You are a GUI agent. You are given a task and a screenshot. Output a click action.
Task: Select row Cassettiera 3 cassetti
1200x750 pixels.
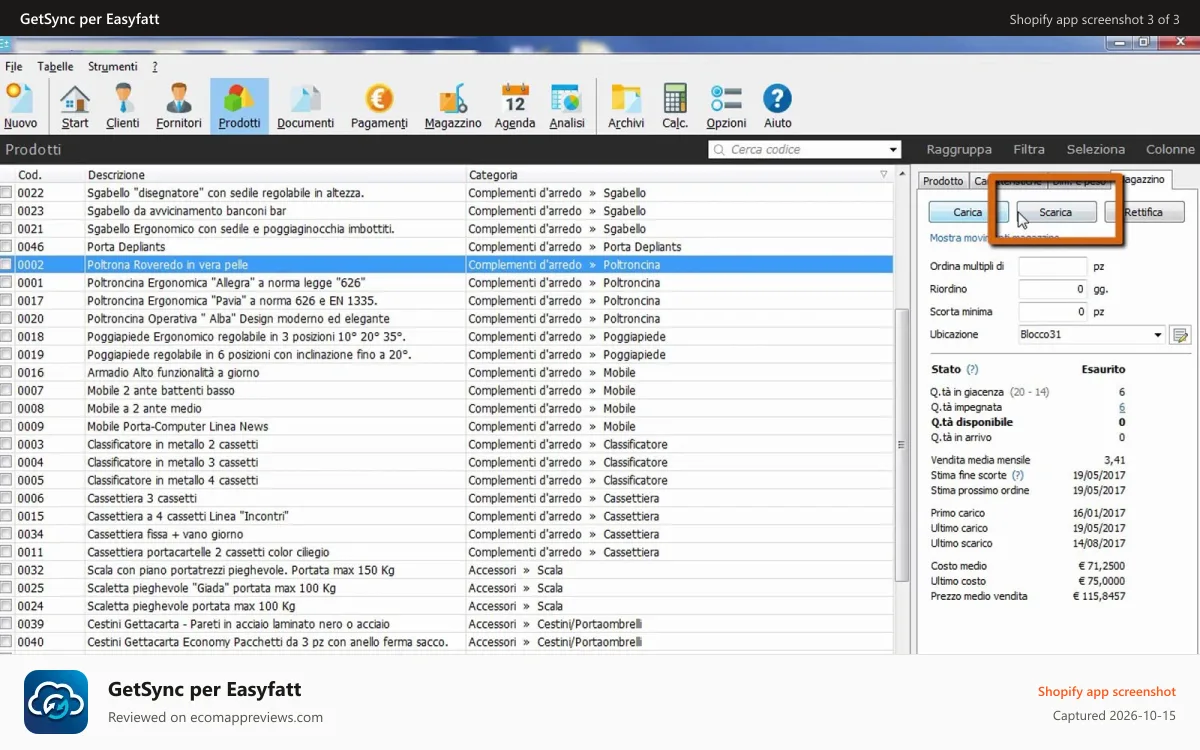447,499
